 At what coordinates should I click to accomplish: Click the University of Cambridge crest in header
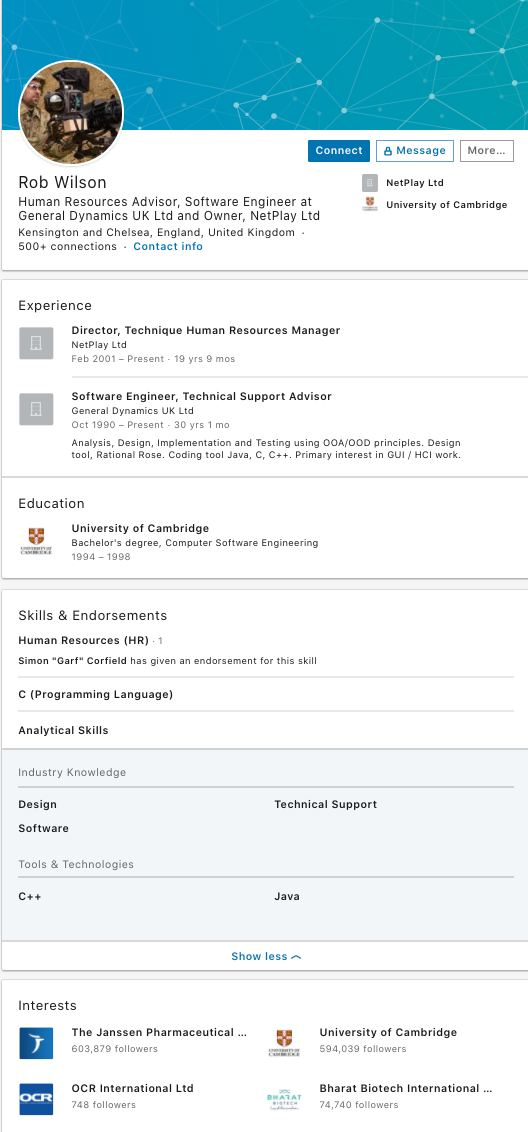[x=370, y=204]
